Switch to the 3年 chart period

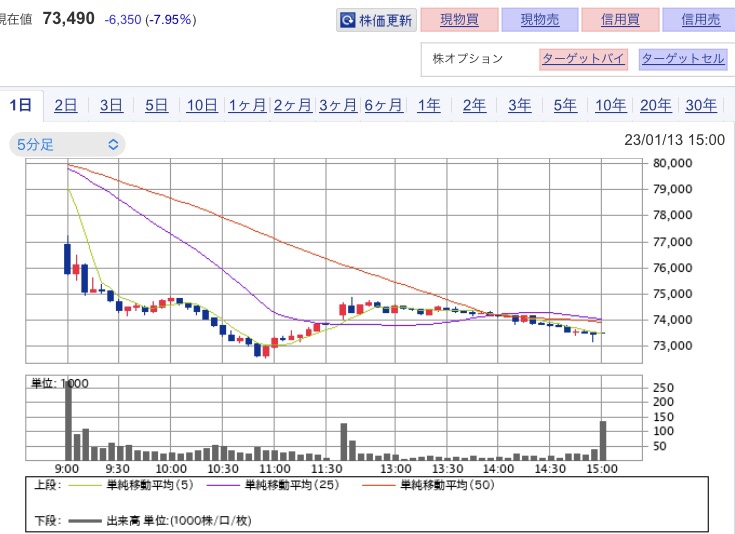[520, 105]
